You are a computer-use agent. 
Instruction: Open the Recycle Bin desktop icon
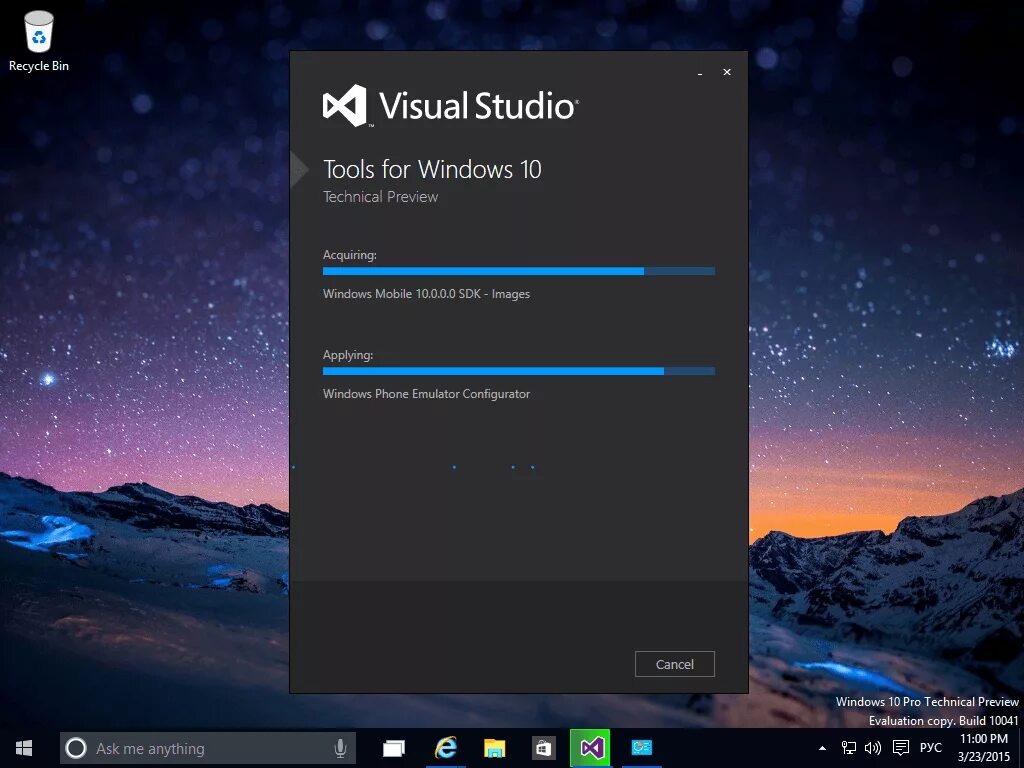[x=39, y=41]
